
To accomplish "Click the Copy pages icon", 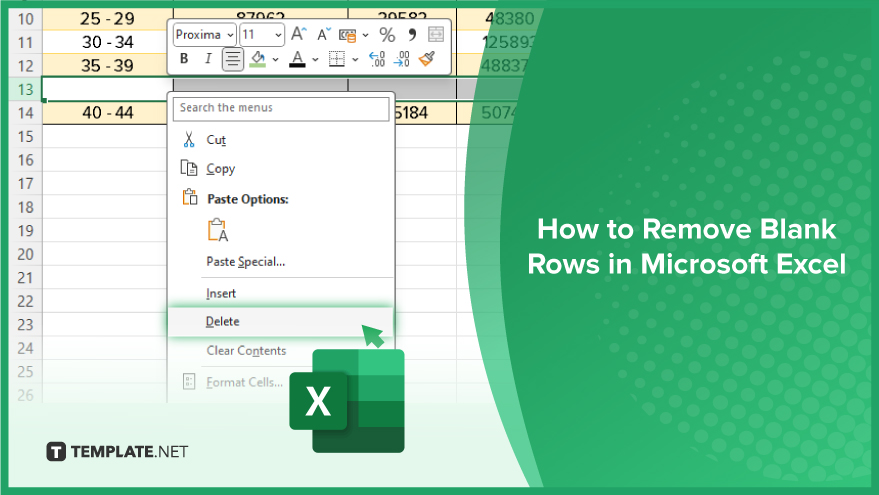I will click(189, 168).
